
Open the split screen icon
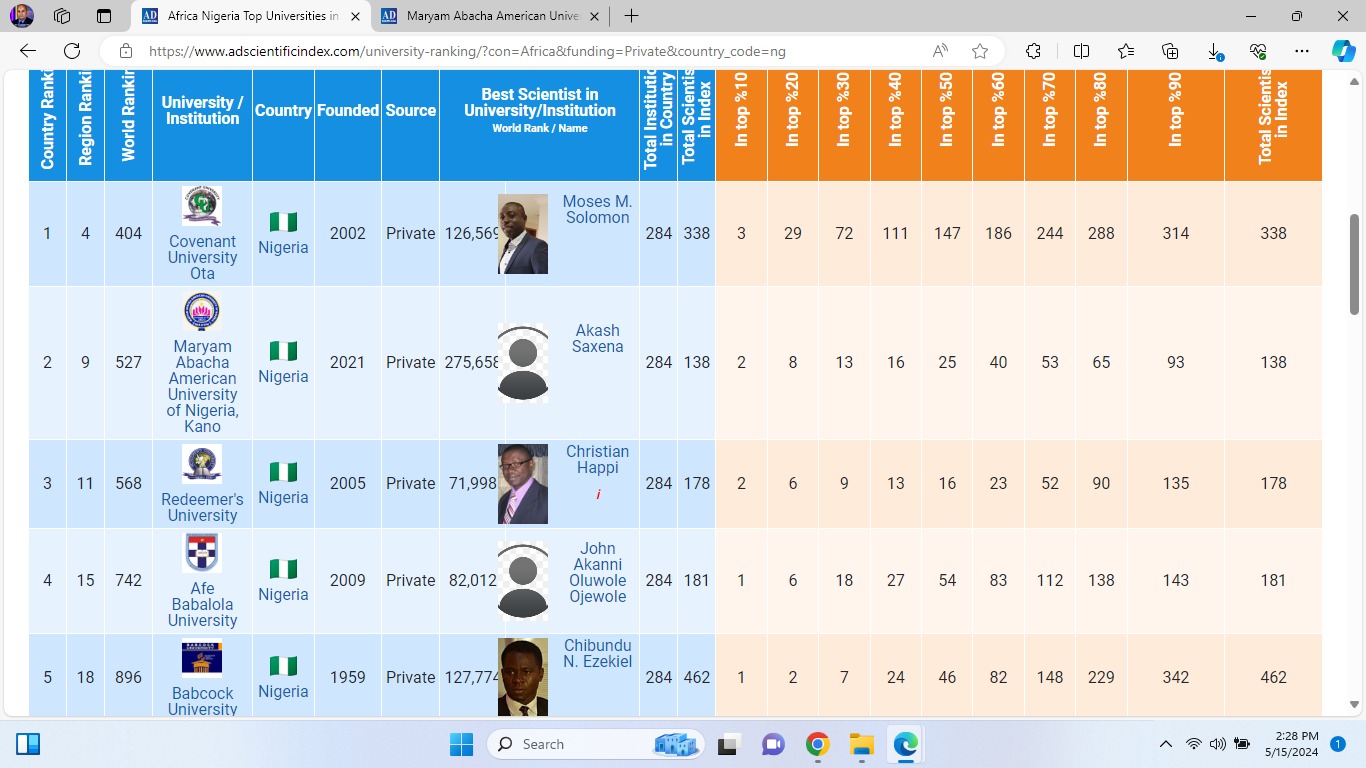tap(1081, 51)
